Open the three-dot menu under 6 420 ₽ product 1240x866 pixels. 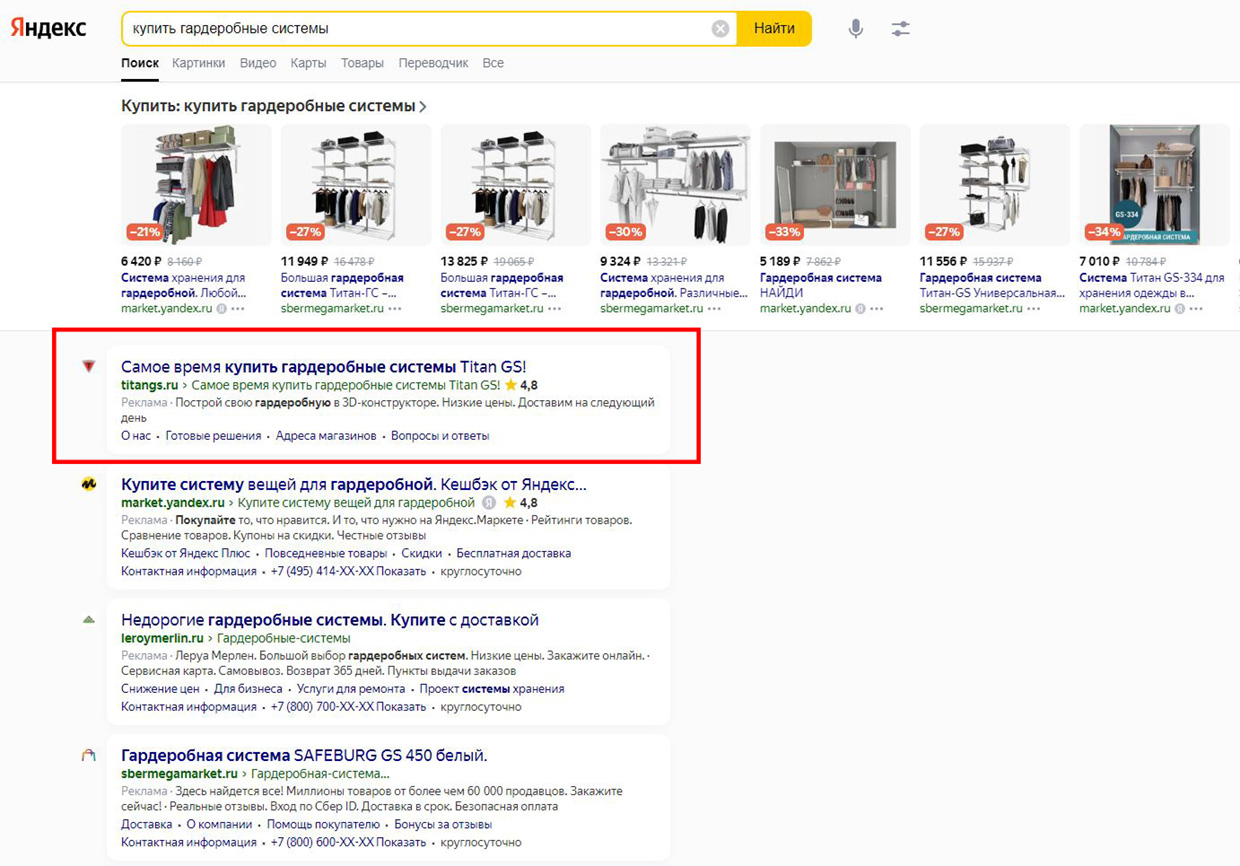pos(236,309)
